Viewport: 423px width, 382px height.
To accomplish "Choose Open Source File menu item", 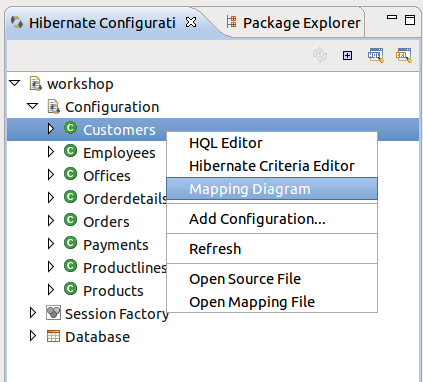I will coord(272,279).
